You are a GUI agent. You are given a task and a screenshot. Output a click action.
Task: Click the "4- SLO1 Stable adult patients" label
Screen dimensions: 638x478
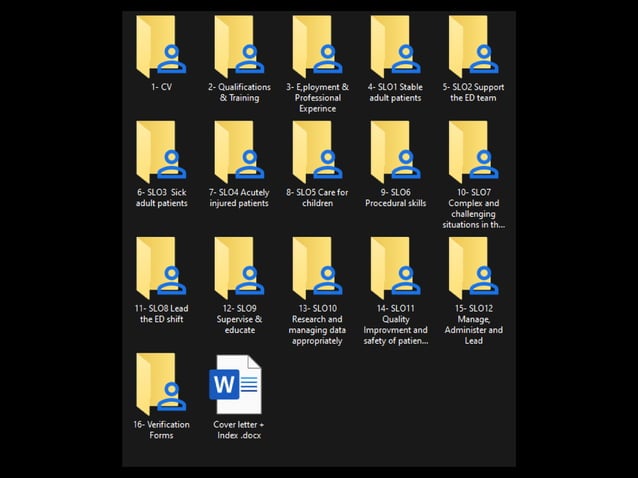click(x=395, y=92)
